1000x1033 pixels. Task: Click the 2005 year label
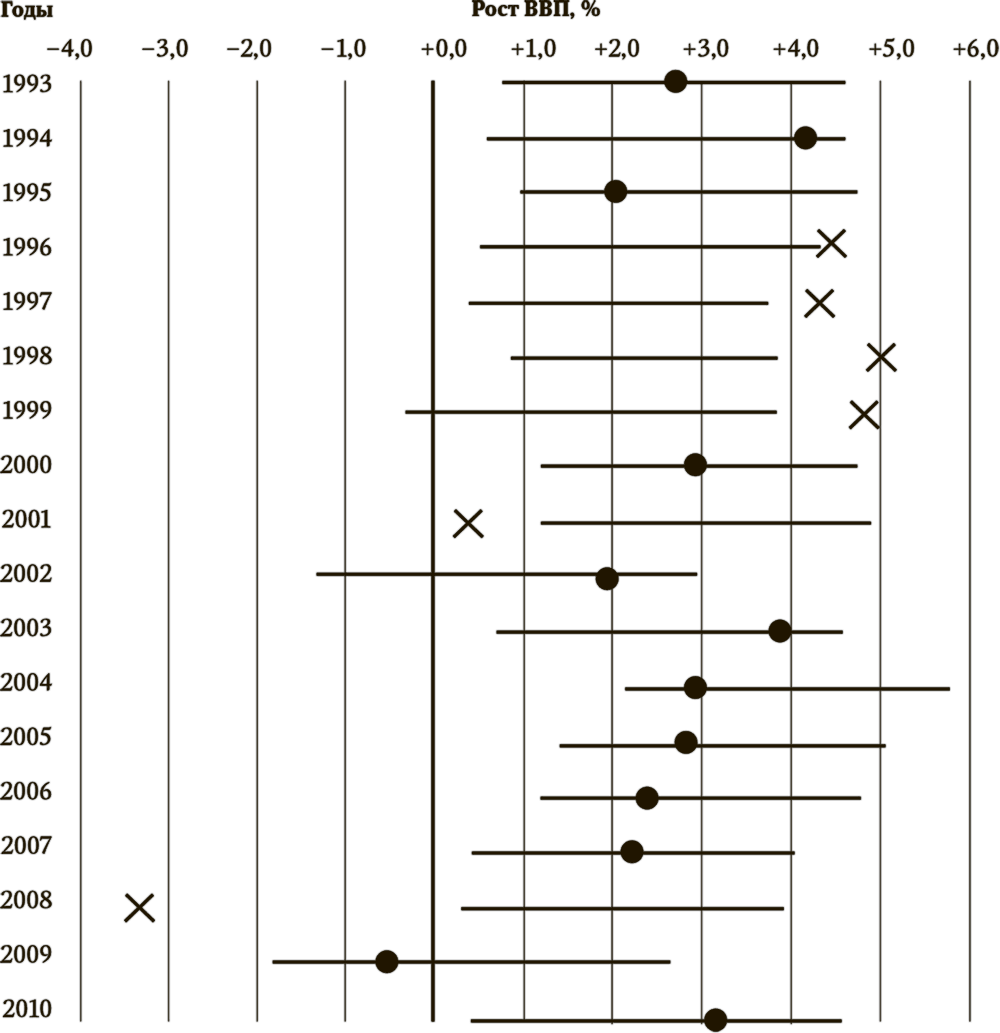click(26, 737)
